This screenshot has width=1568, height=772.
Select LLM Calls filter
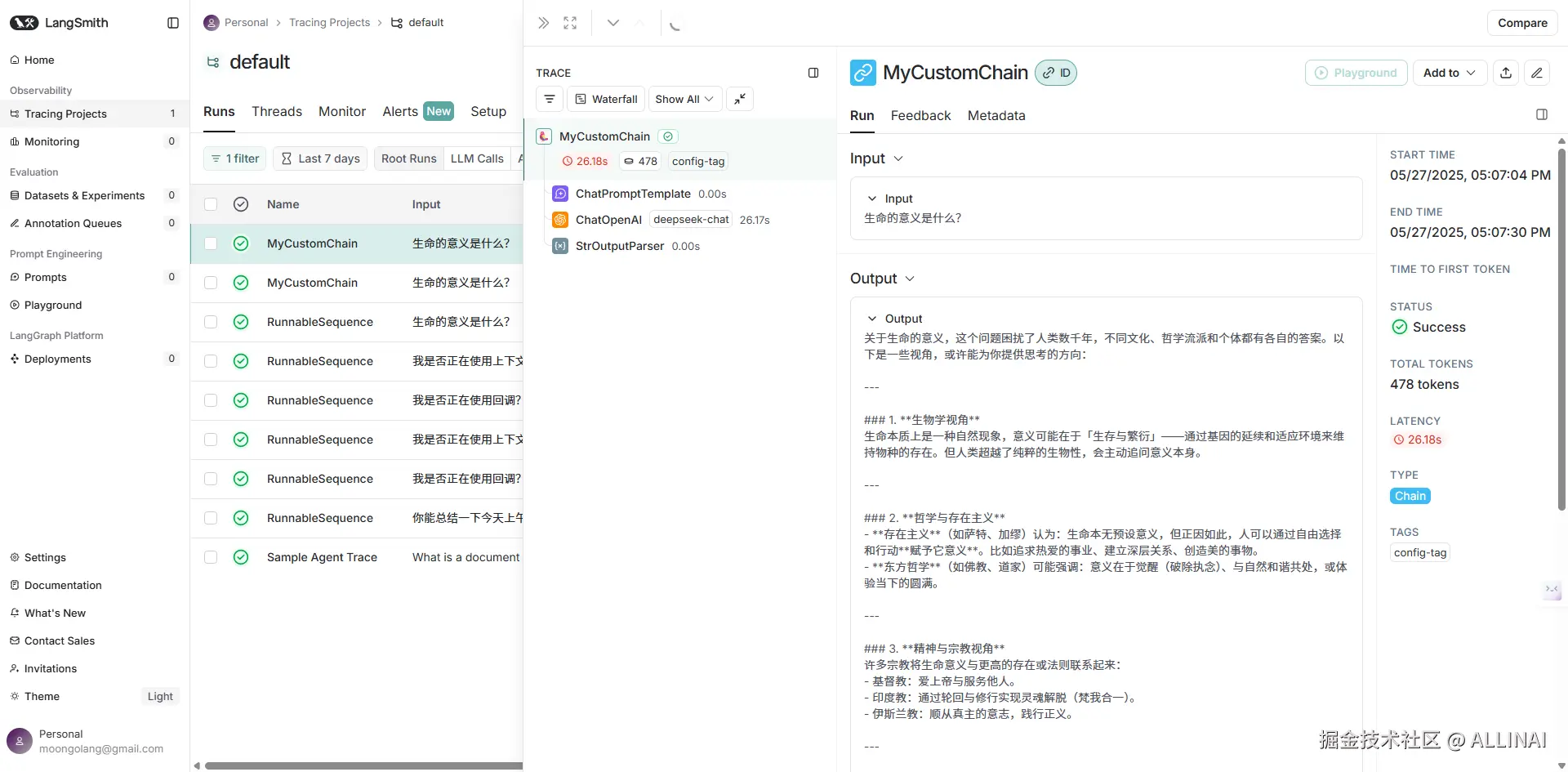click(477, 158)
